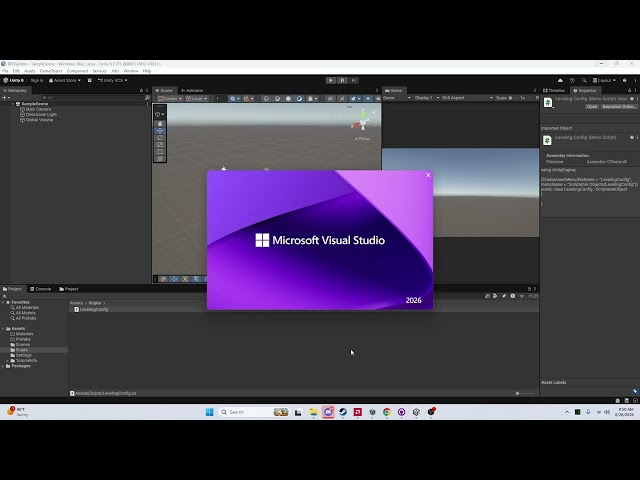Select the Move tool in Scene overlay

pyautogui.click(x=160, y=131)
